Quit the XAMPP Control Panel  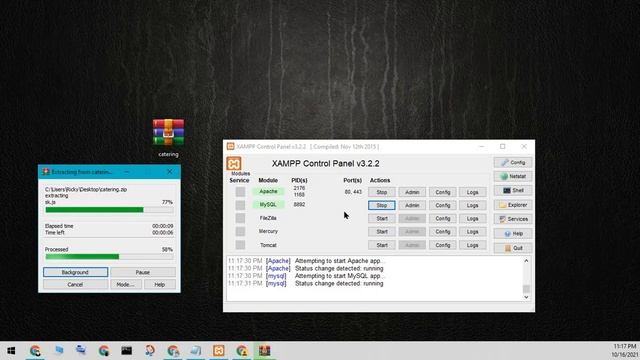513,248
